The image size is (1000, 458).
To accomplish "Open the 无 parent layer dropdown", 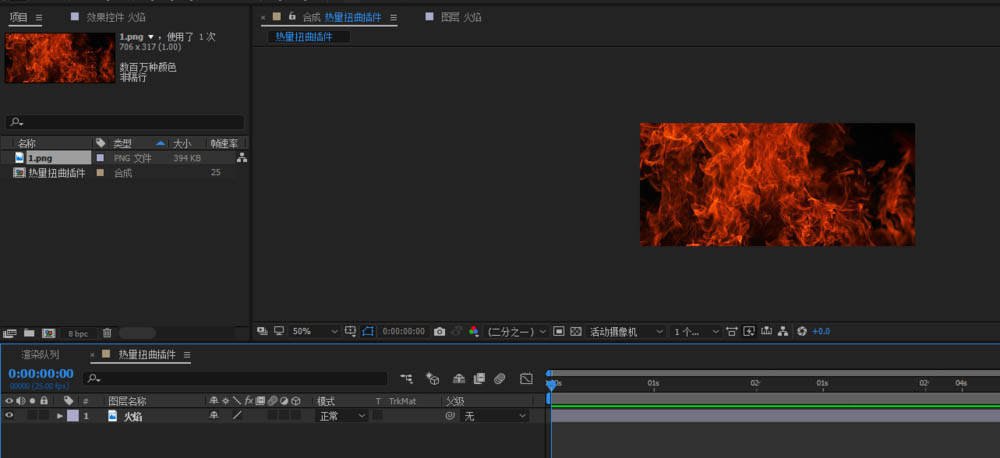I will pyautogui.click(x=495, y=416).
